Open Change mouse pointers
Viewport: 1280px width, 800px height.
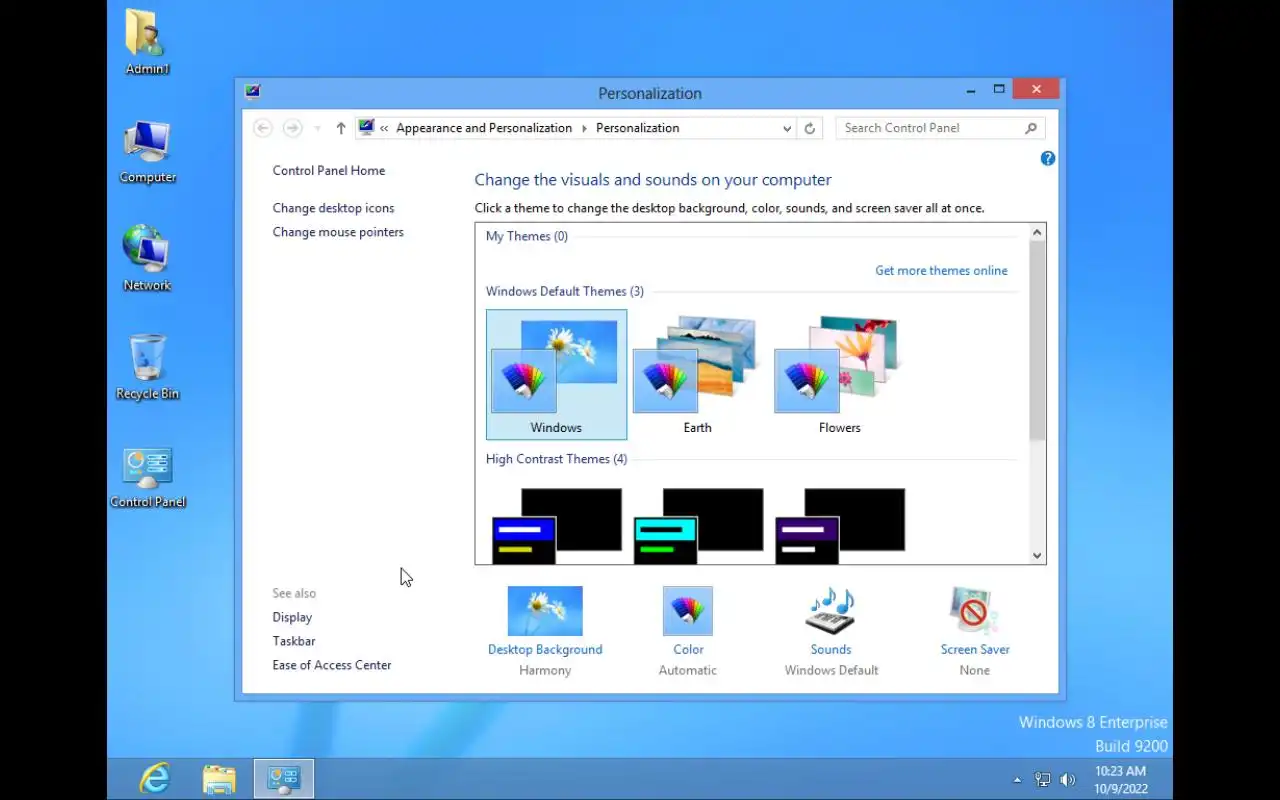coord(338,232)
